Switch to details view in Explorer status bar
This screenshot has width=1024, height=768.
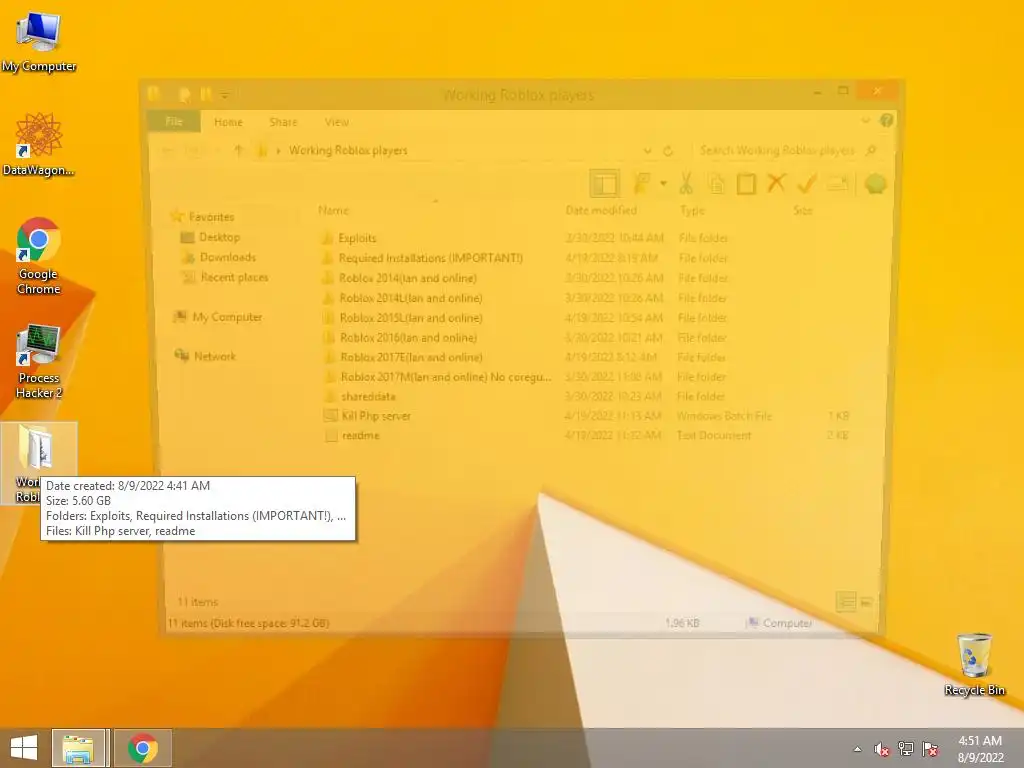(x=846, y=601)
